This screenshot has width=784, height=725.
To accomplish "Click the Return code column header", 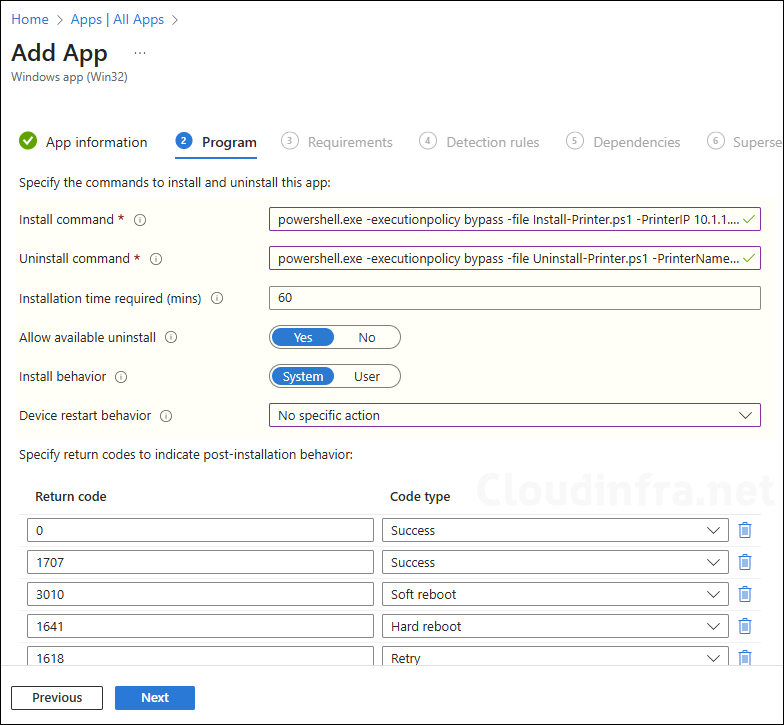I will tap(70, 496).
